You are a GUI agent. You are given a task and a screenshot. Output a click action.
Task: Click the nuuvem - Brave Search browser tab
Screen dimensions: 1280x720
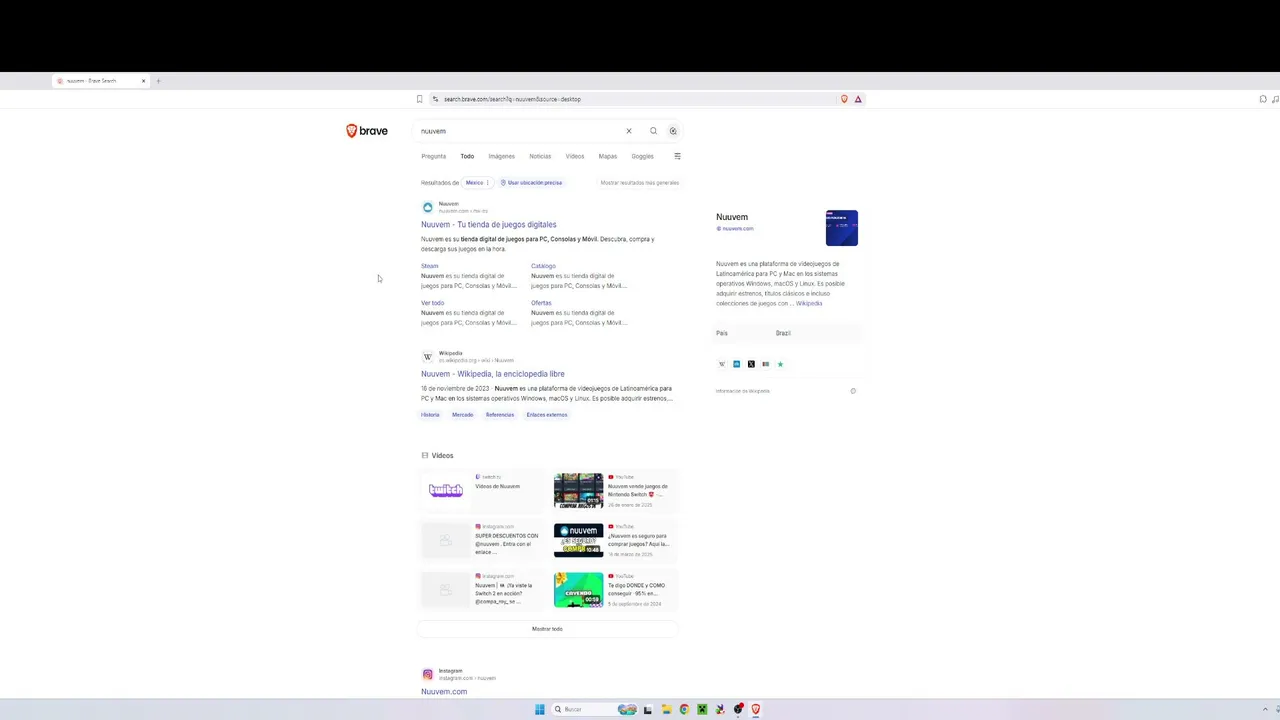100,81
